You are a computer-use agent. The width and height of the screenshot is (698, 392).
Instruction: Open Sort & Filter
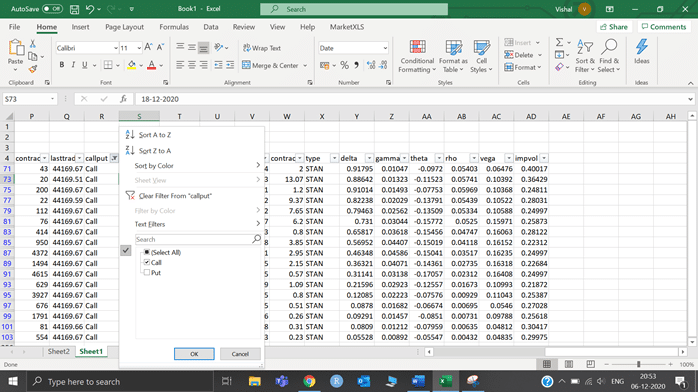coord(585,57)
